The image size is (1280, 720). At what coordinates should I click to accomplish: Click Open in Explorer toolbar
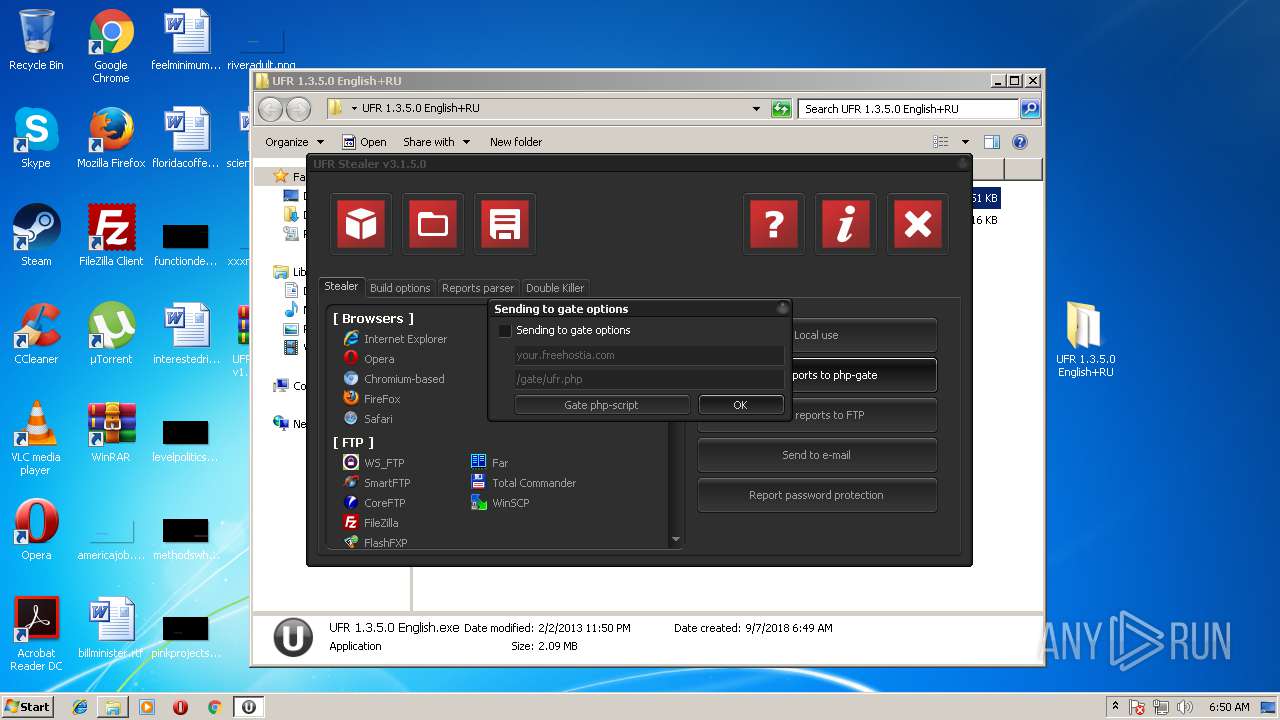tap(364, 142)
